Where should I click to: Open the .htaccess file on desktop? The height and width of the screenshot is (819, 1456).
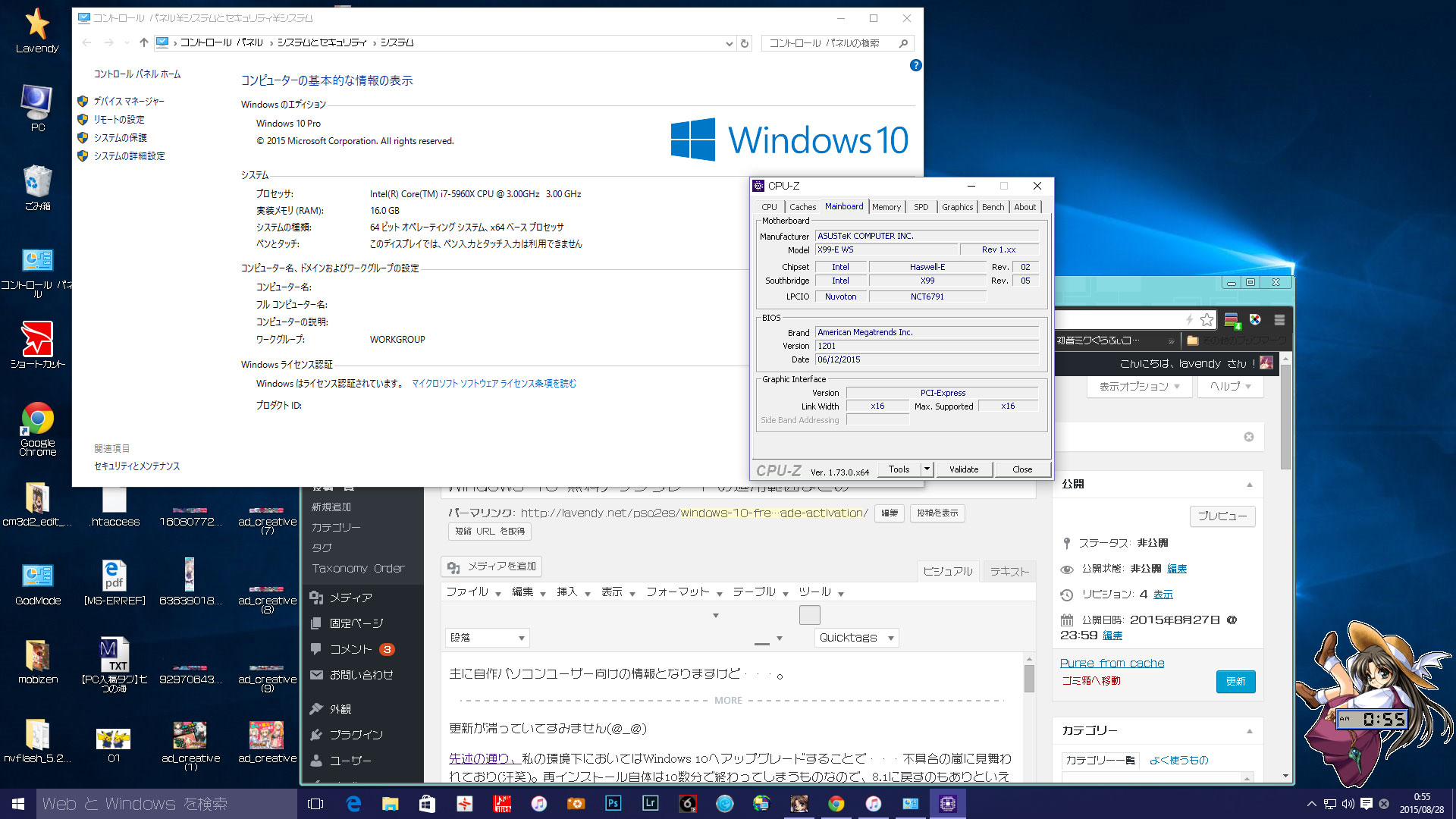click(x=115, y=507)
